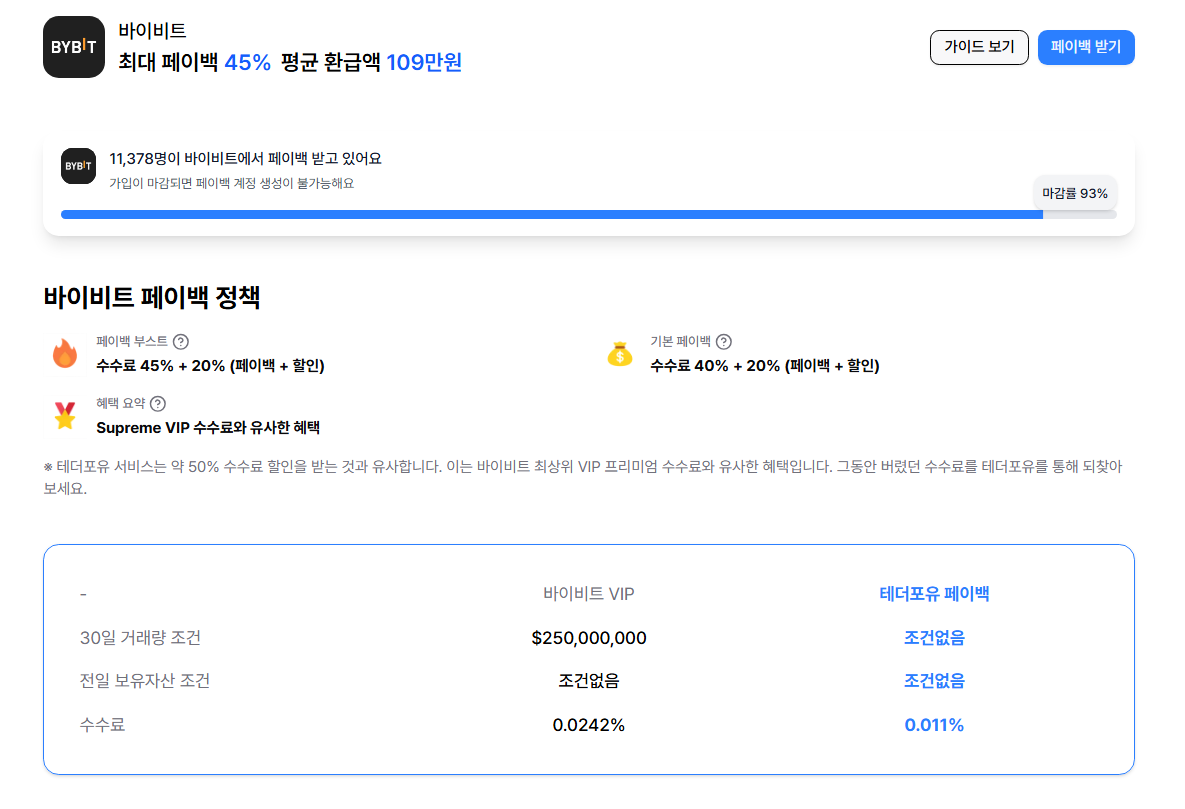
Task: Click text 수수료 45% + 20% (페이백 + 할인)
Action: 210,365
